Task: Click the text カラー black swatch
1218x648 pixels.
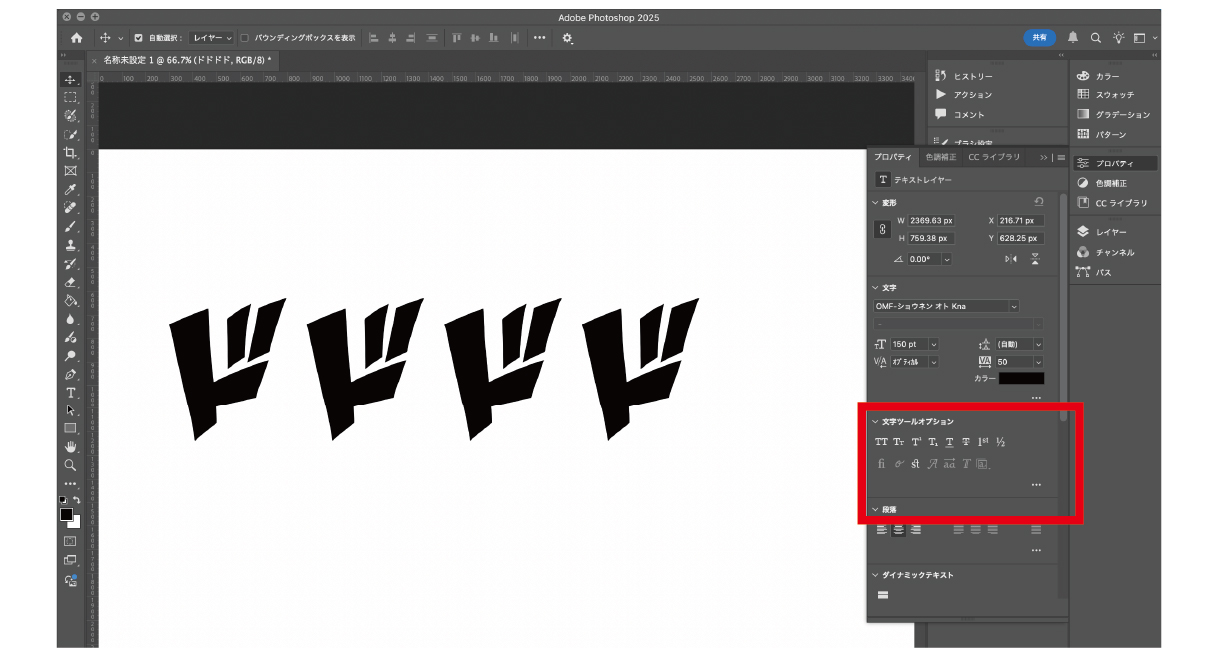Action: point(1023,379)
